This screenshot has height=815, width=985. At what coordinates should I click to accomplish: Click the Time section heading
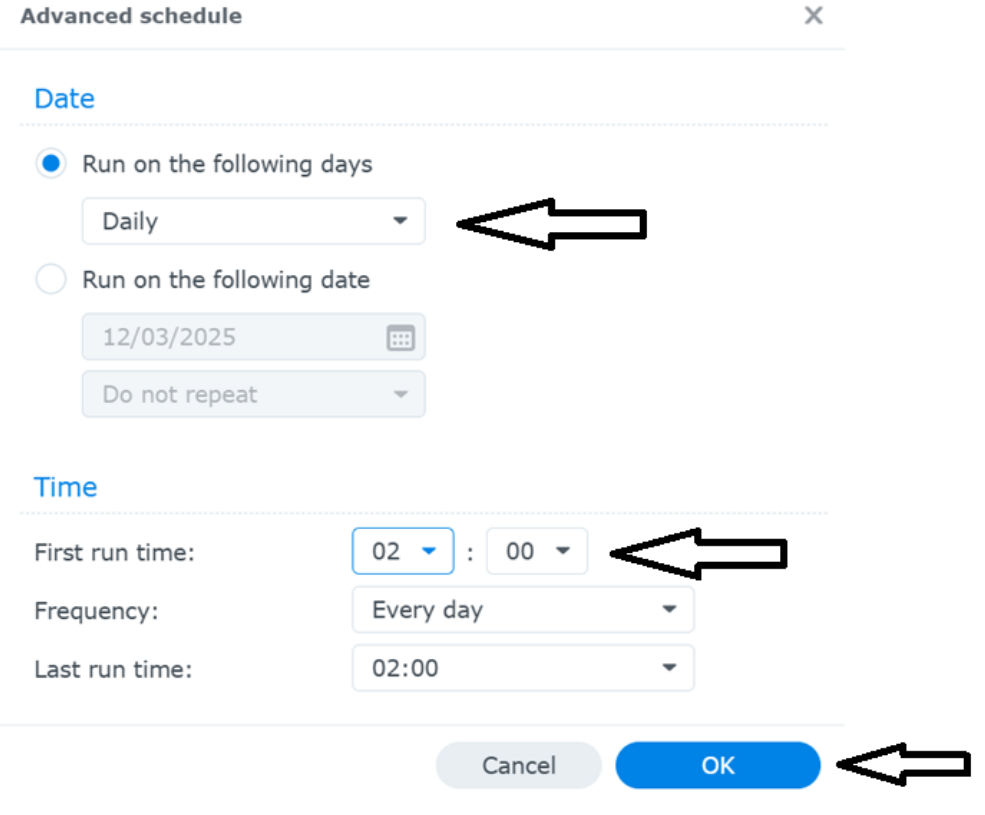[66, 487]
